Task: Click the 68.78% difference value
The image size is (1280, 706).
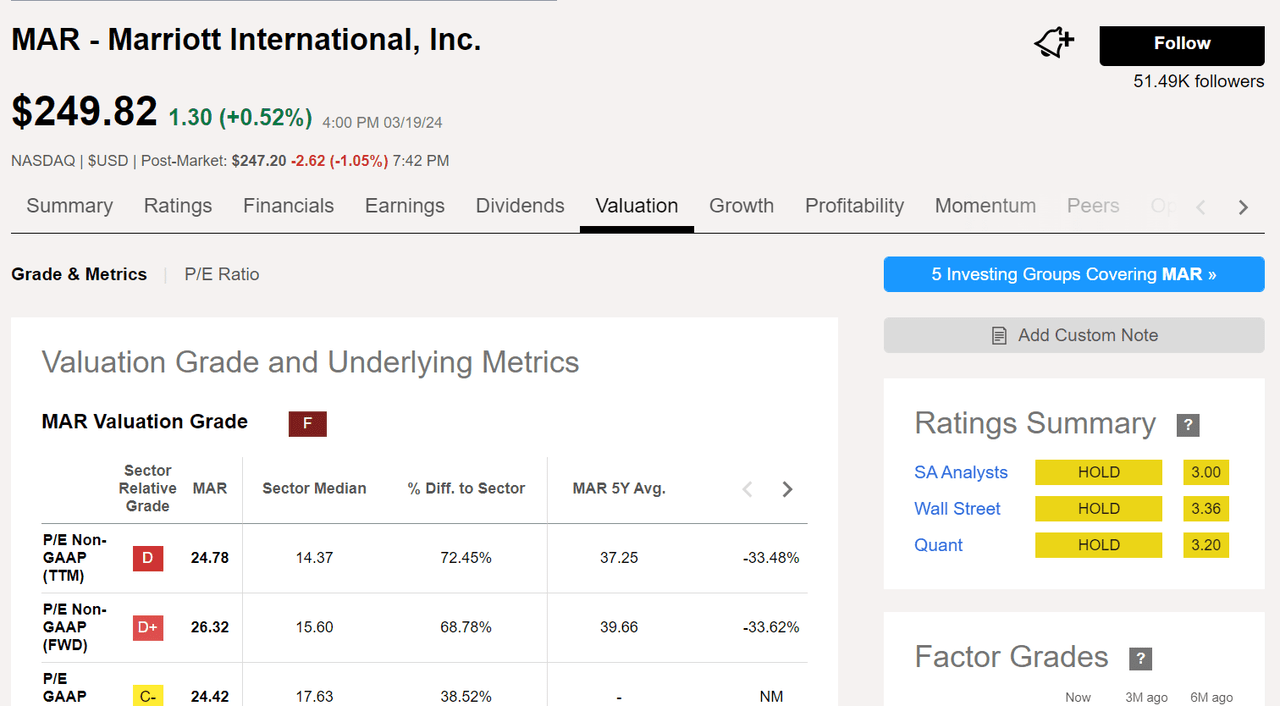Action: point(466,627)
